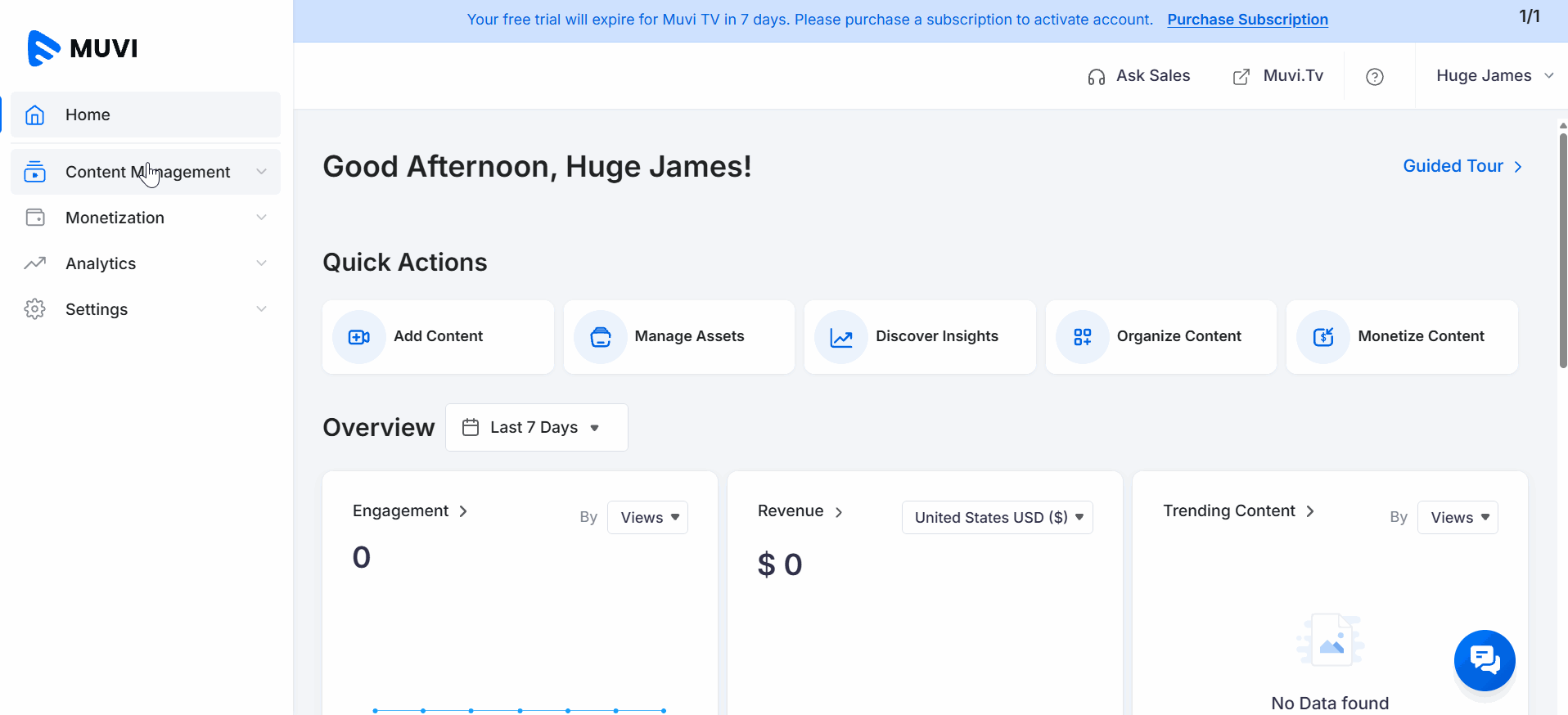Open the United States USD currency dropdown
This screenshot has width=1568, height=715.
coord(997,517)
